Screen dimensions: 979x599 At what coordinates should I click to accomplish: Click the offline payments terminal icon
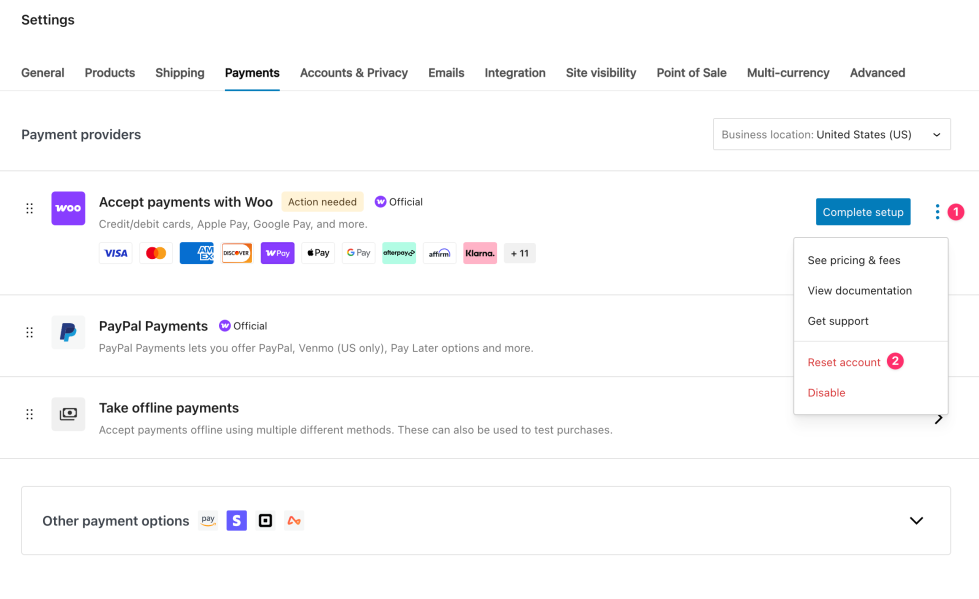point(68,414)
